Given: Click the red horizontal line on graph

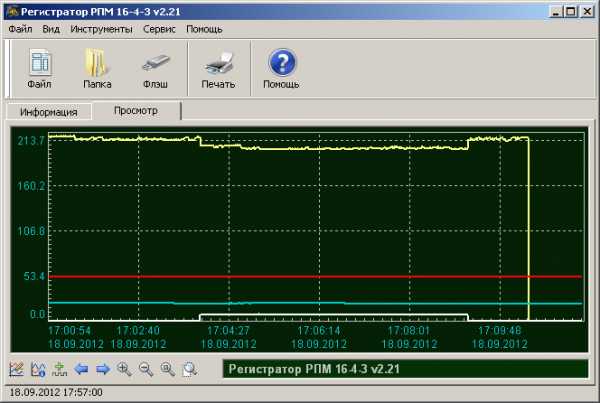Looking at the screenshot, I should click(x=315, y=276).
